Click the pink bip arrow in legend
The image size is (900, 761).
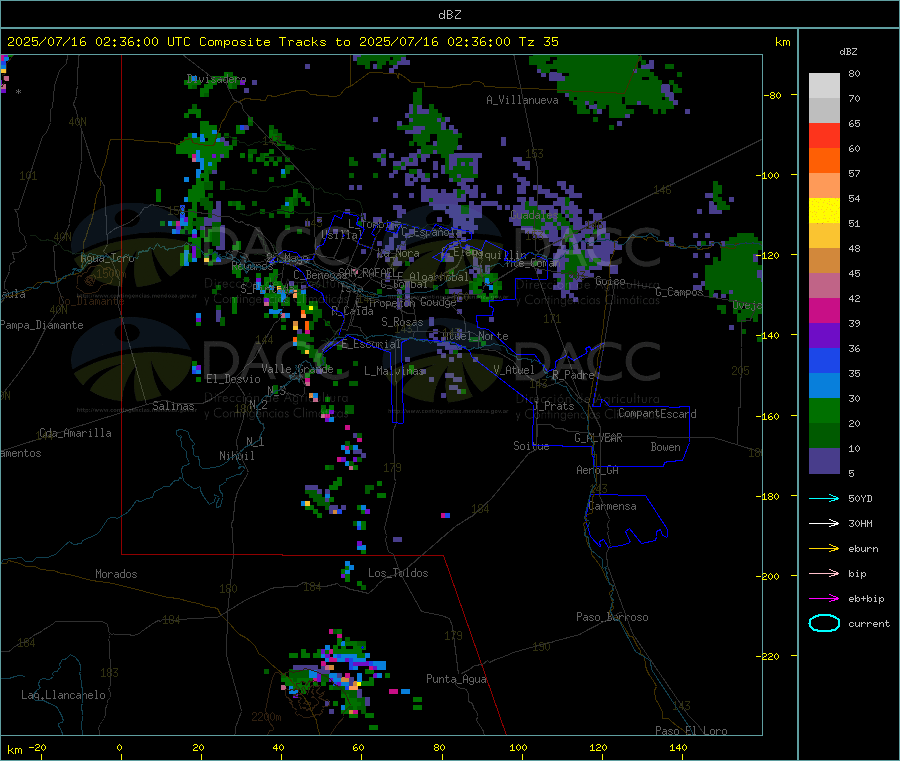pyautogui.click(x=824, y=573)
